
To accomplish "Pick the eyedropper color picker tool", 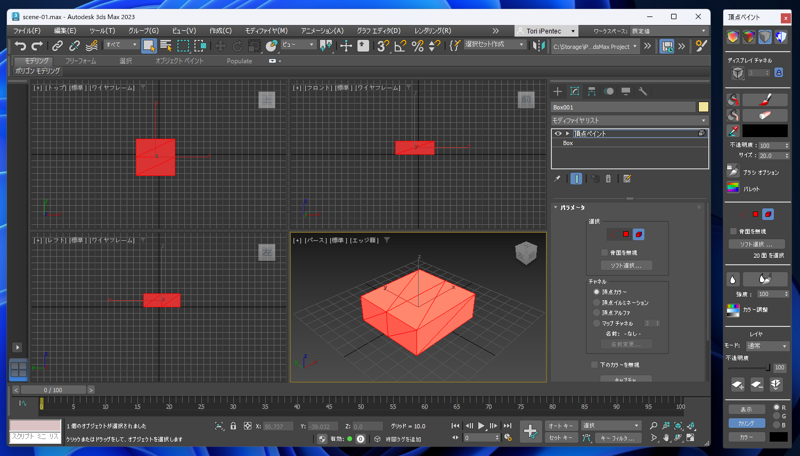I will click(733, 131).
